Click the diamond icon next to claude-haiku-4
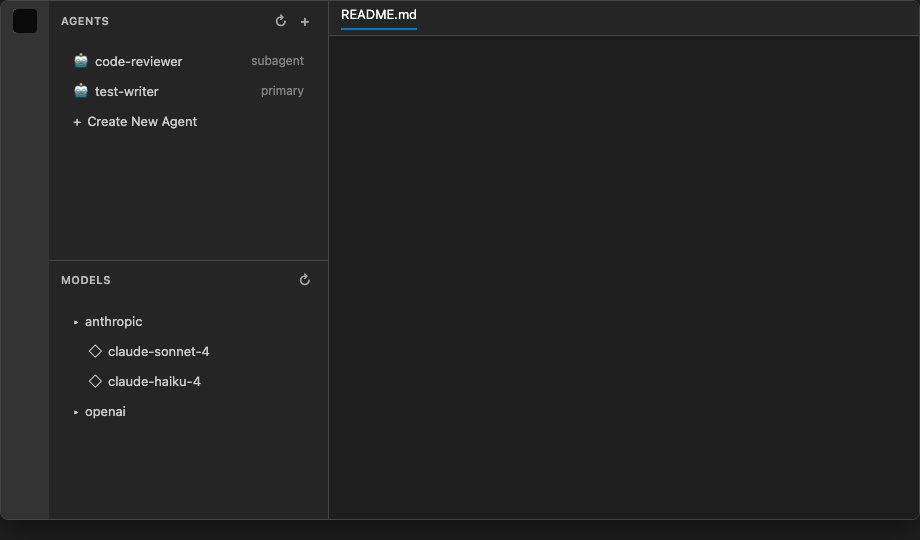Screen dimensions: 920x540 (x=95, y=381)
